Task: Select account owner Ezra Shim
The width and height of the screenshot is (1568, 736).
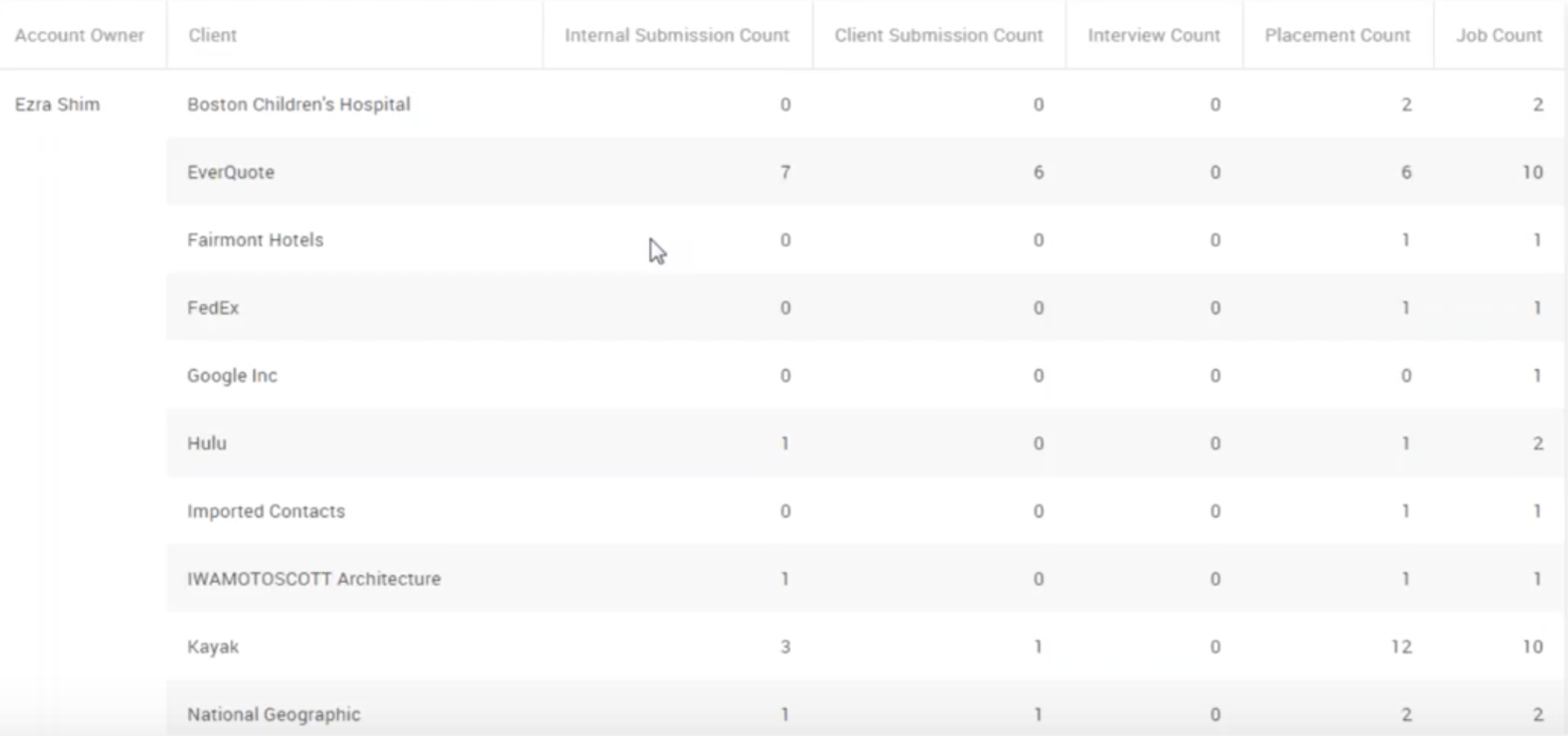Action: (57, 105)
